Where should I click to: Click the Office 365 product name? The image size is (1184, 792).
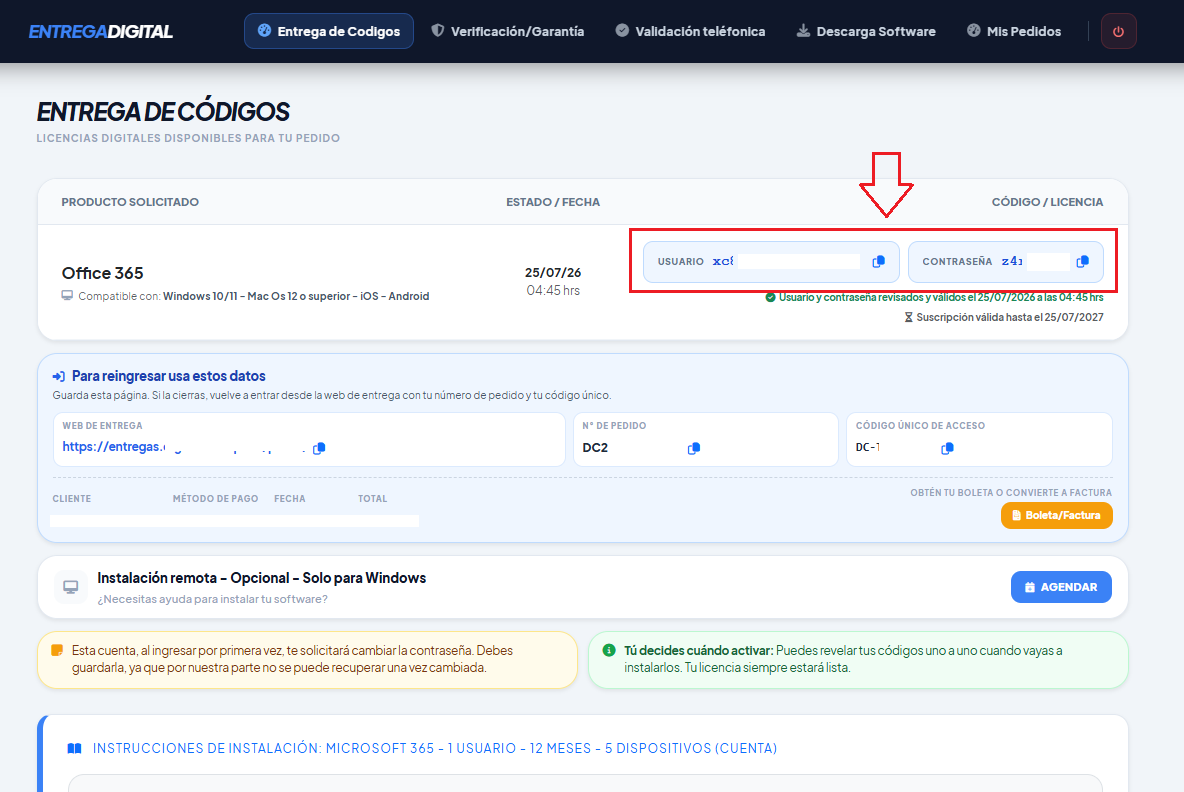pos(102,273)
